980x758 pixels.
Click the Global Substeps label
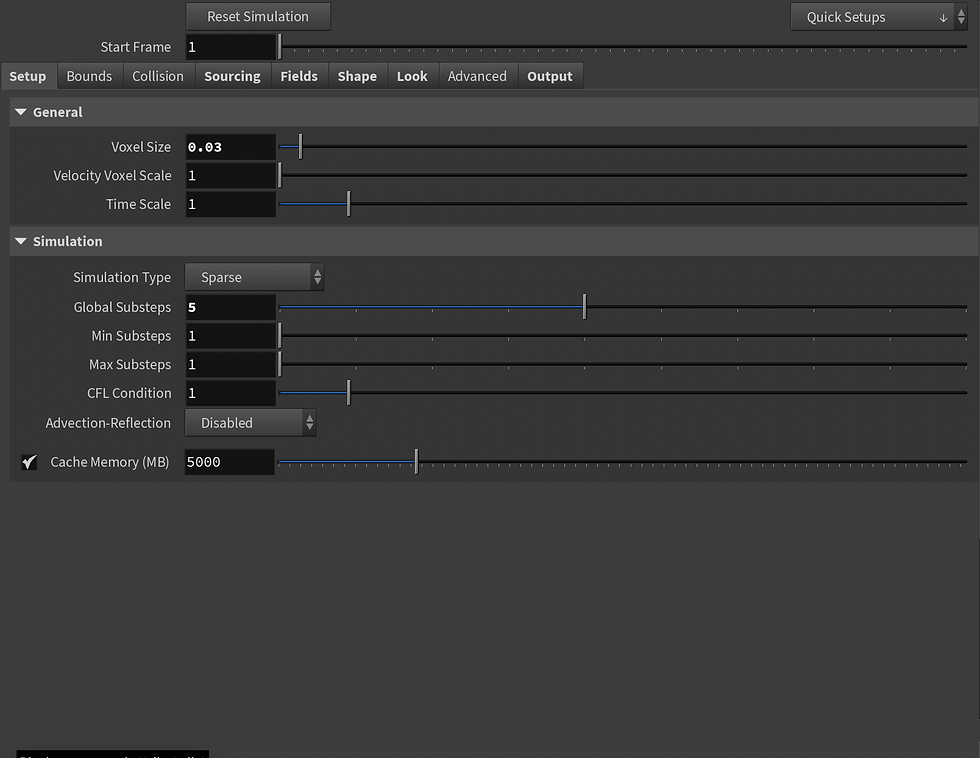click(x=122, y=307)
